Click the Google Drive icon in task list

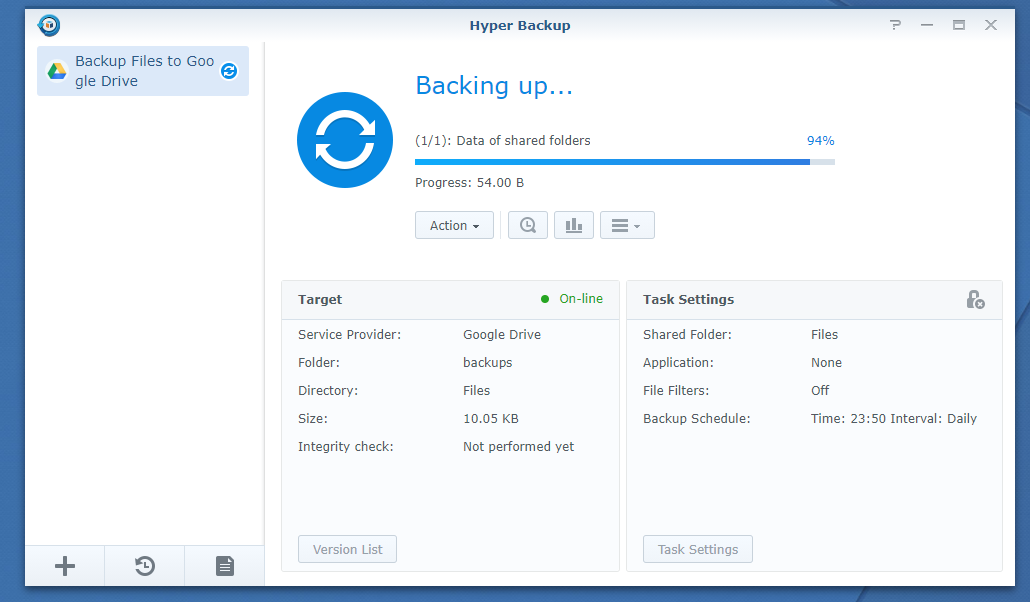tap(57, 71)
